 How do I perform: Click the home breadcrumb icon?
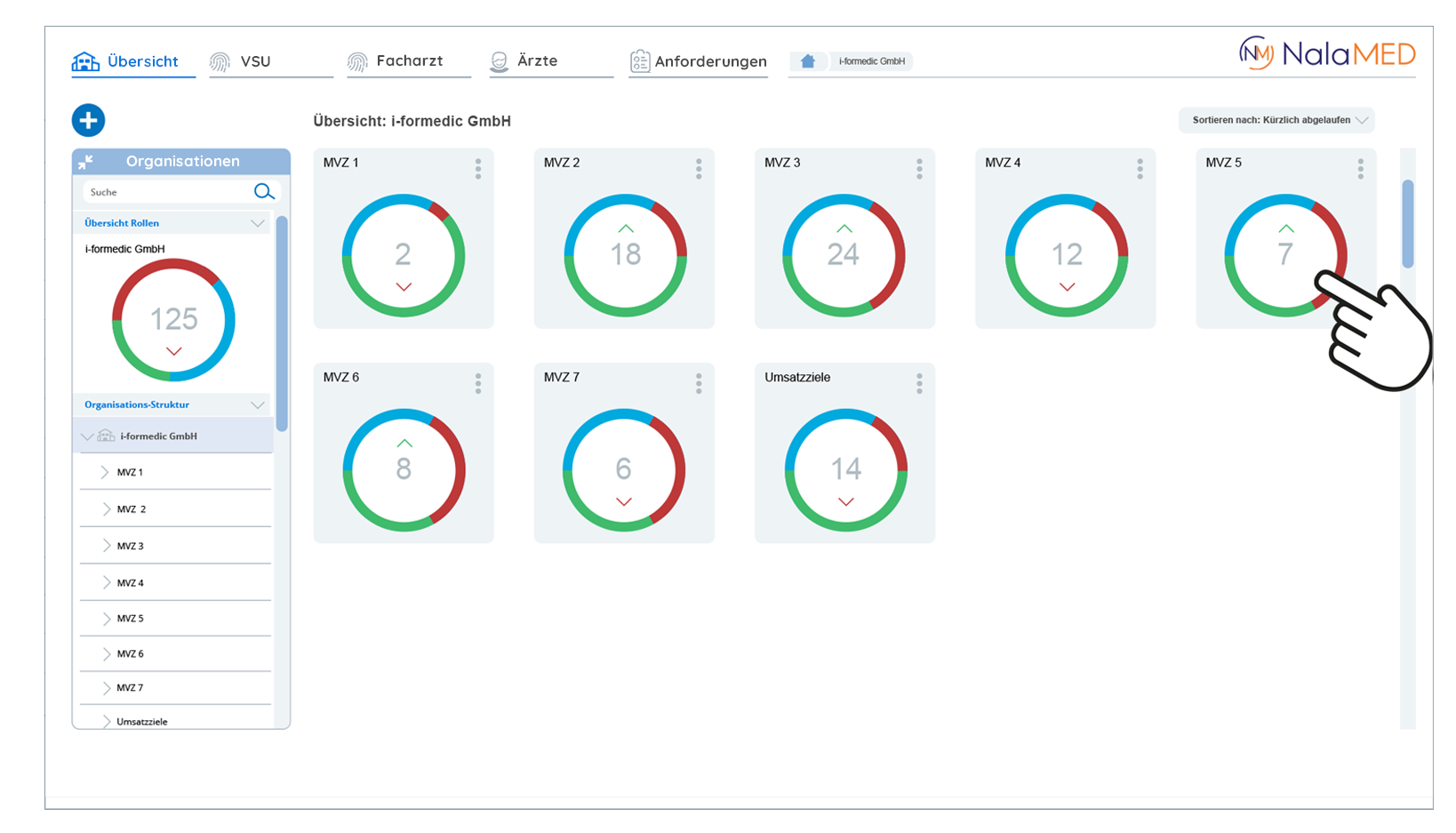coord(807,61)
